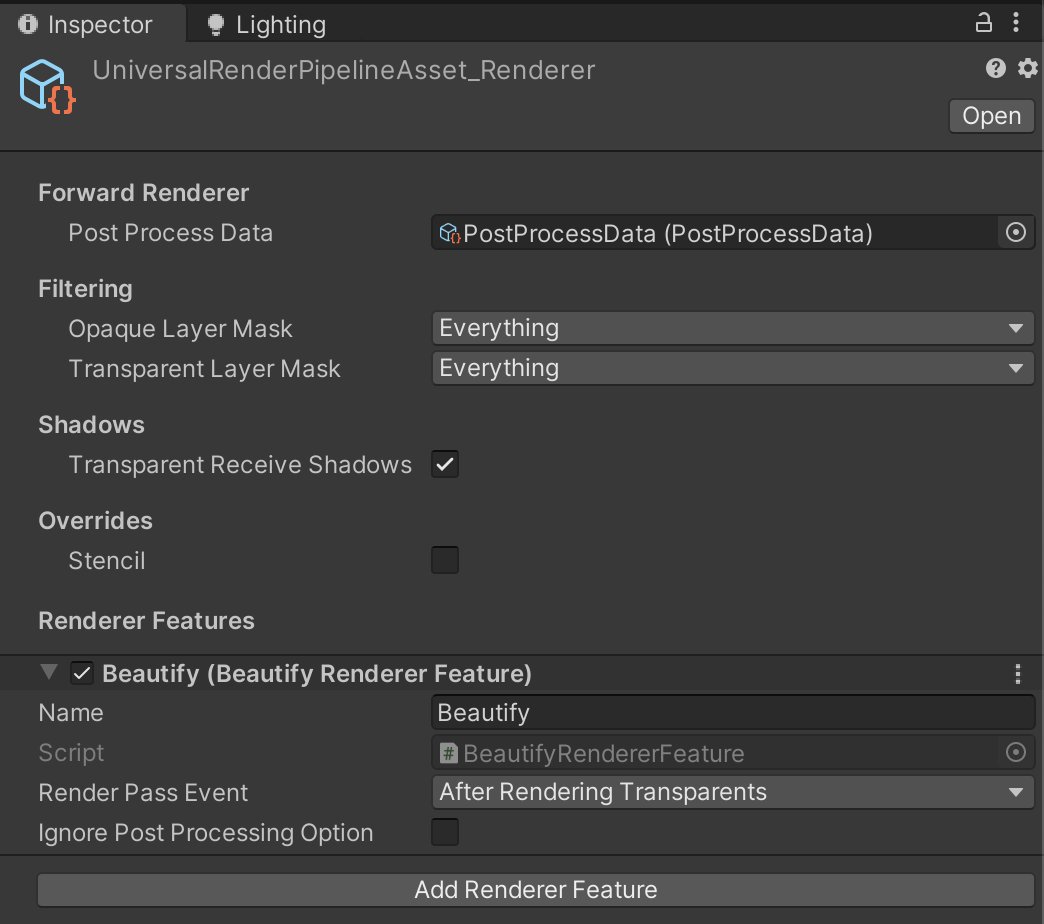The height and width of the screenshot is (924, 1044).
Task: Open the BeautifyRendererFeature script object picker
Action: pos(1015,752)
